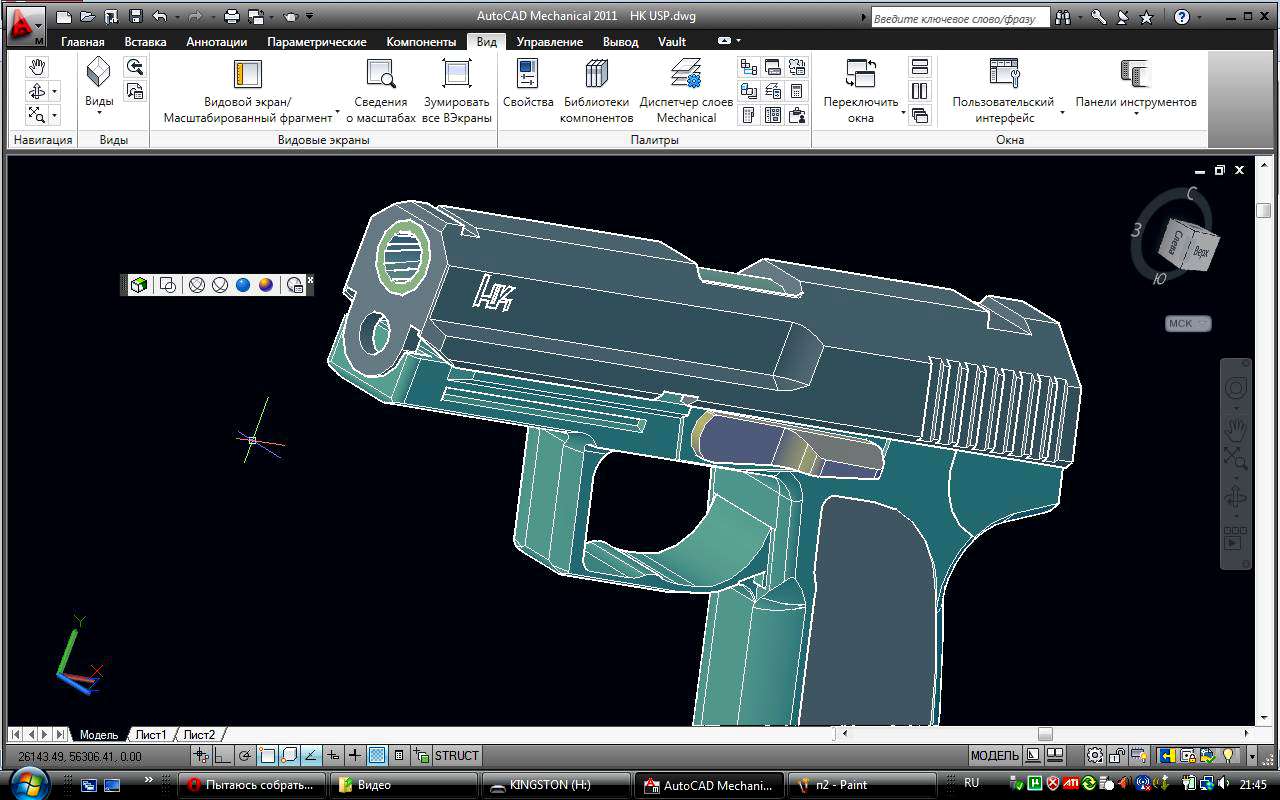The image size is (1280, 800).
Task: Click the Zoom extents icon in Navigation
Action: (37, 114)
